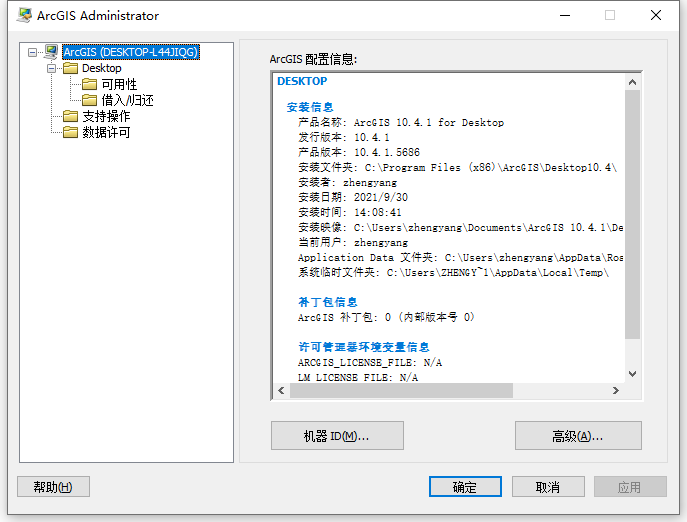Click the 发行版本 10.4.1 line

(344, 138)
